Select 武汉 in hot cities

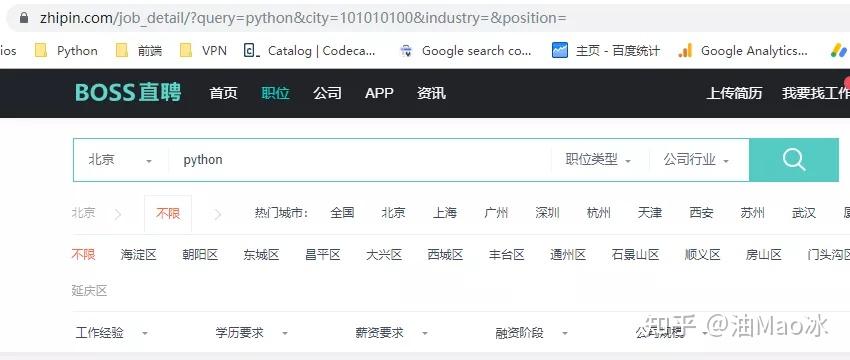tap(803, 213)
